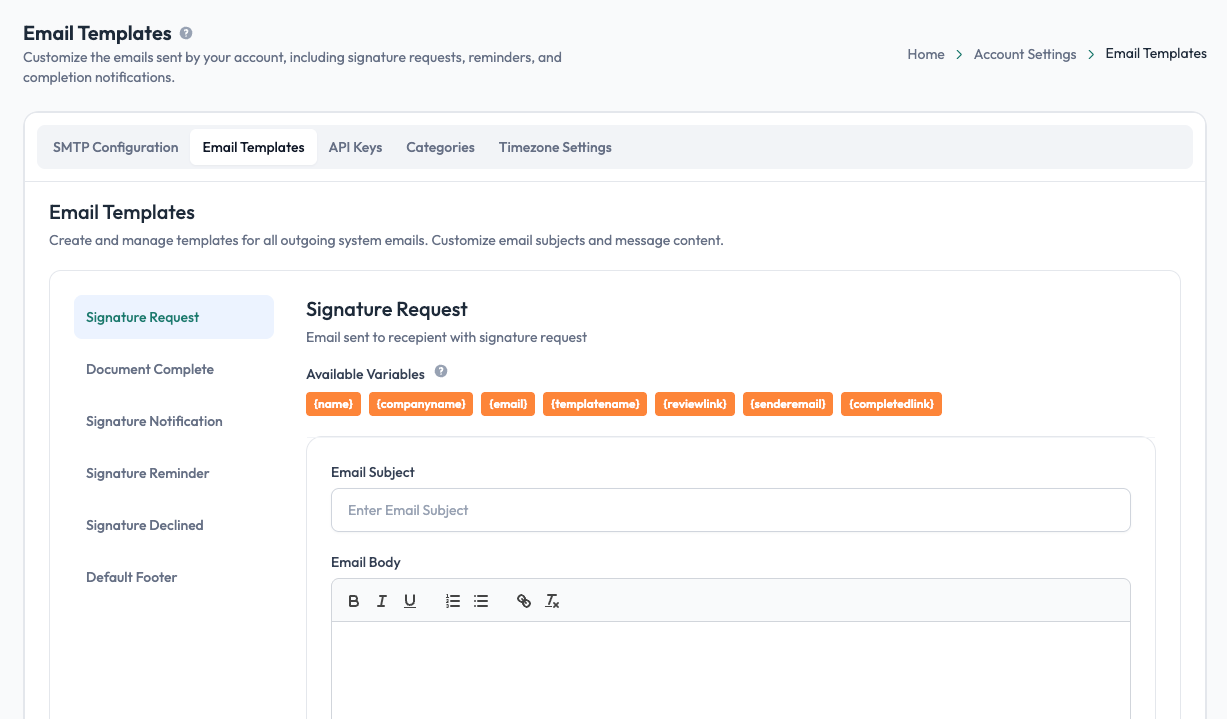Open the SMTP Configuration tab
Screen dimensions: 1227x719
coord(116,147)
